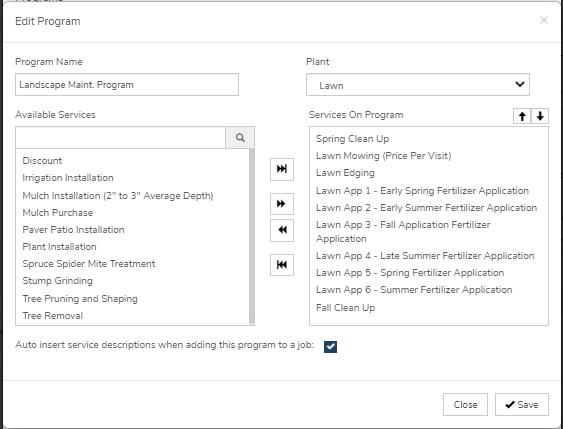This screenshot has width=563, height=429.
Task: Close the Edit Program dialog with X
Action: tap(544, 20)
